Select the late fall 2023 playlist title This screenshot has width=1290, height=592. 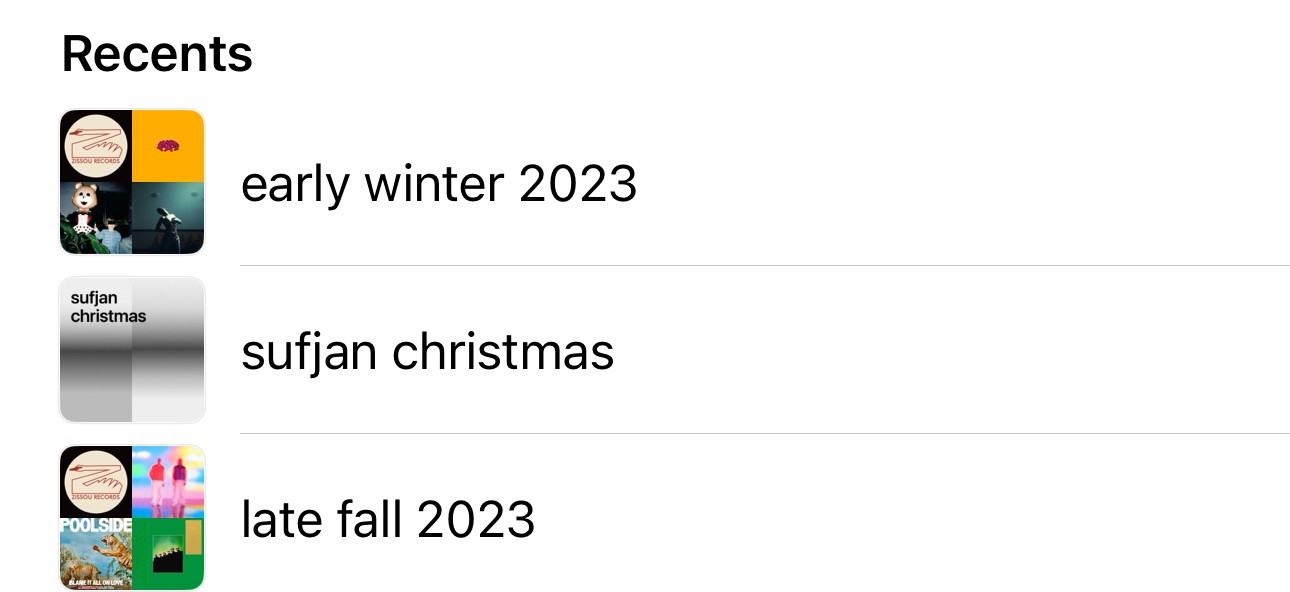pyautogui.click(x=388, y=520)
